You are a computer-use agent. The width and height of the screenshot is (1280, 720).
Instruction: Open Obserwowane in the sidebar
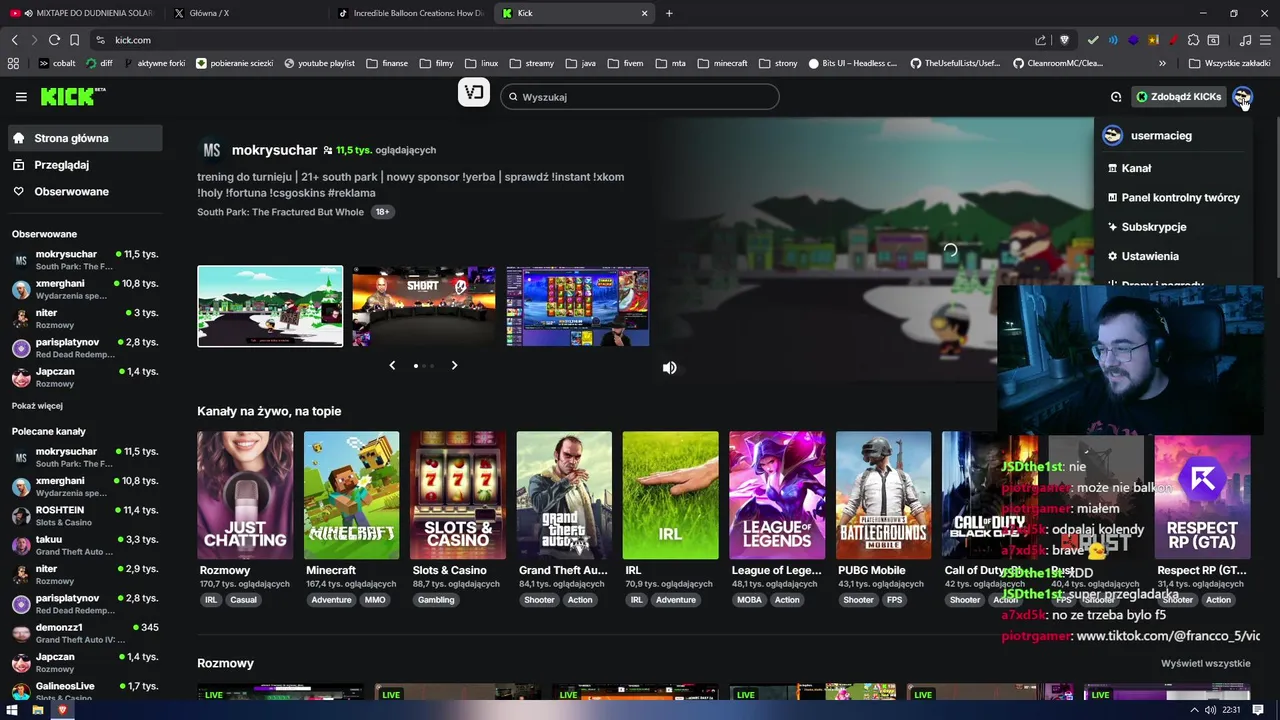coord(85,191)
